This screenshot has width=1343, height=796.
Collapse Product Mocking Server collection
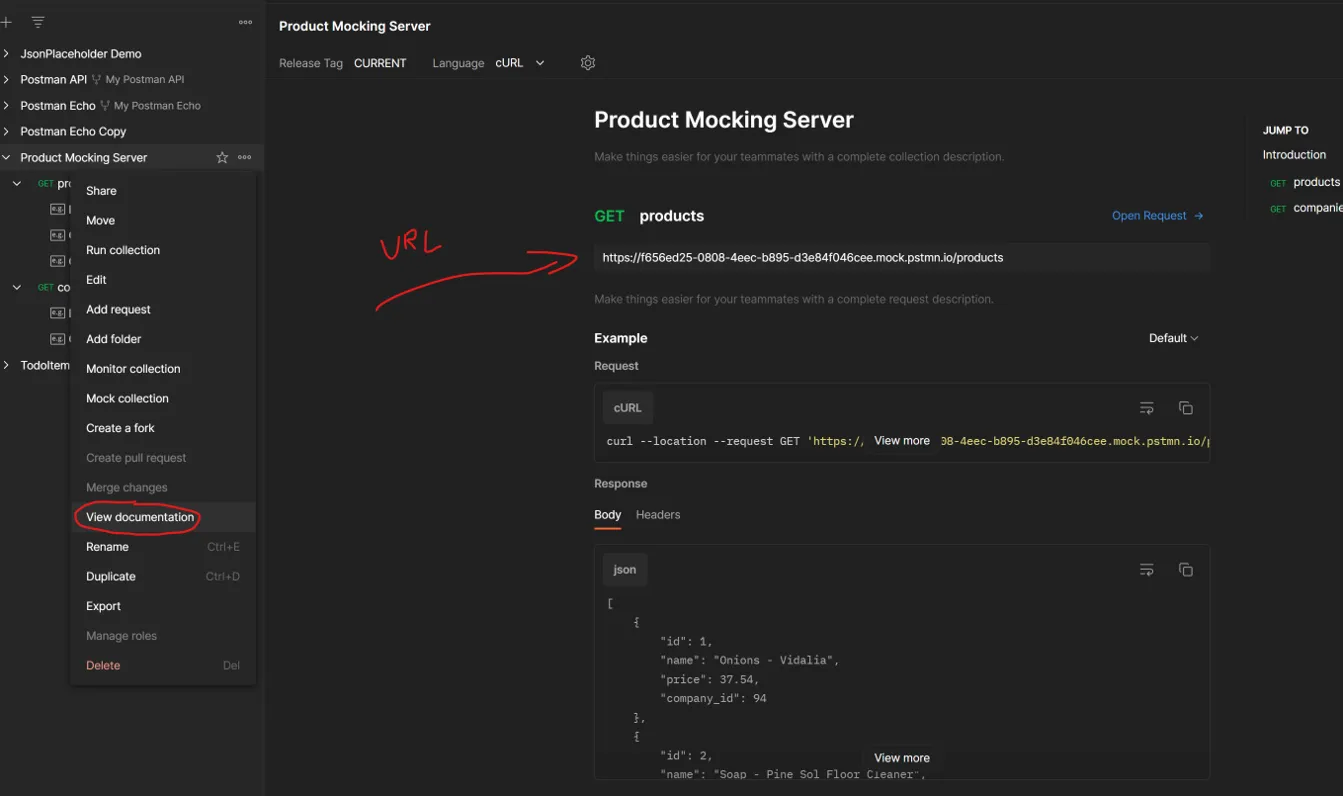coord(6,157)
